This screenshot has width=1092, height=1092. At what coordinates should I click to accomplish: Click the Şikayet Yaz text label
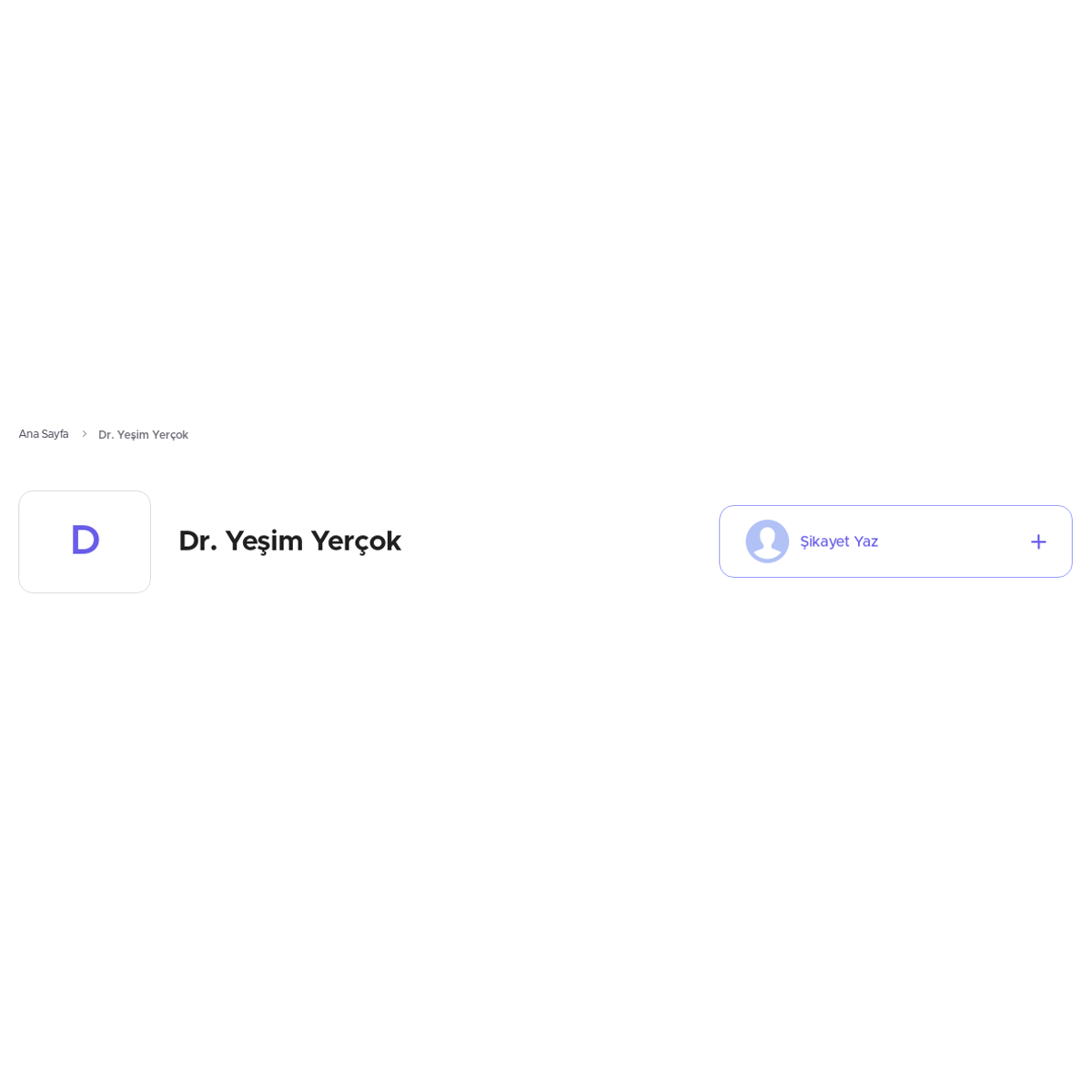coord(839,541)
